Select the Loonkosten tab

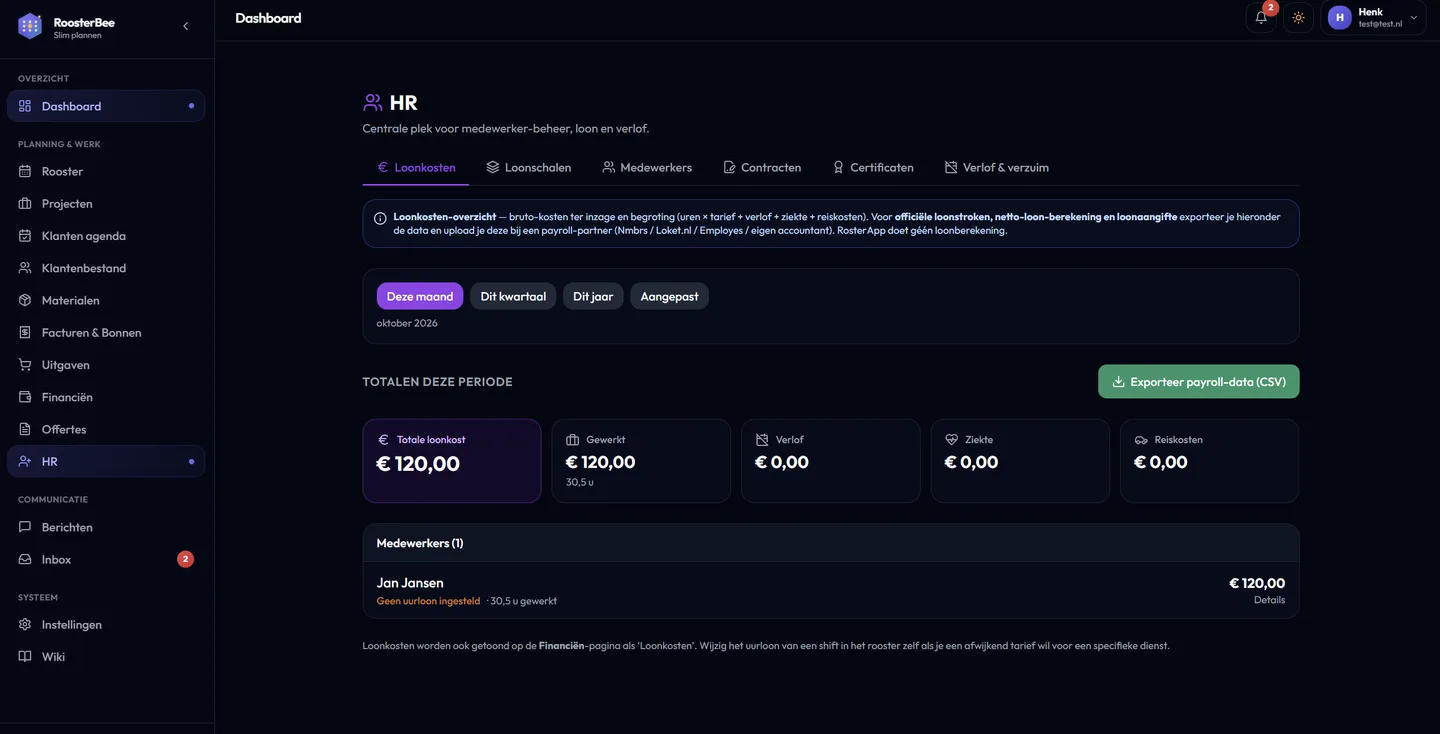pyautogui.click(x=416, y=167)
